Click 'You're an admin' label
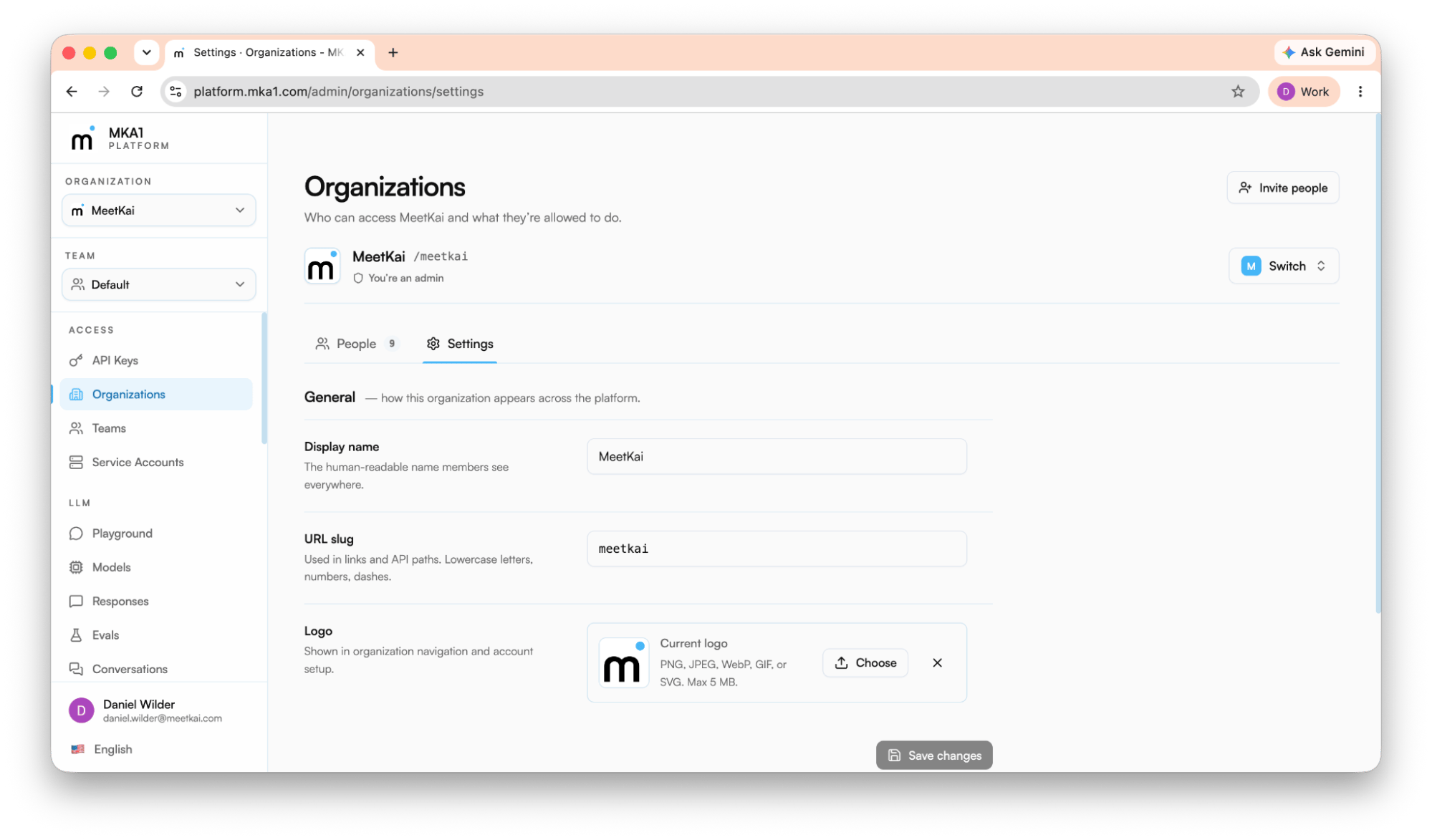 [x=405, y=278]
